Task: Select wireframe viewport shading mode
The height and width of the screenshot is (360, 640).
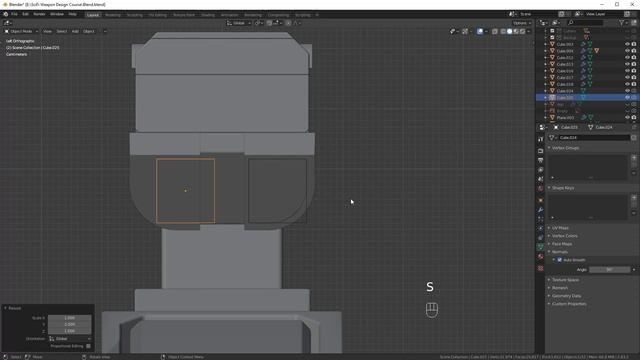Action: click(503, 31)
